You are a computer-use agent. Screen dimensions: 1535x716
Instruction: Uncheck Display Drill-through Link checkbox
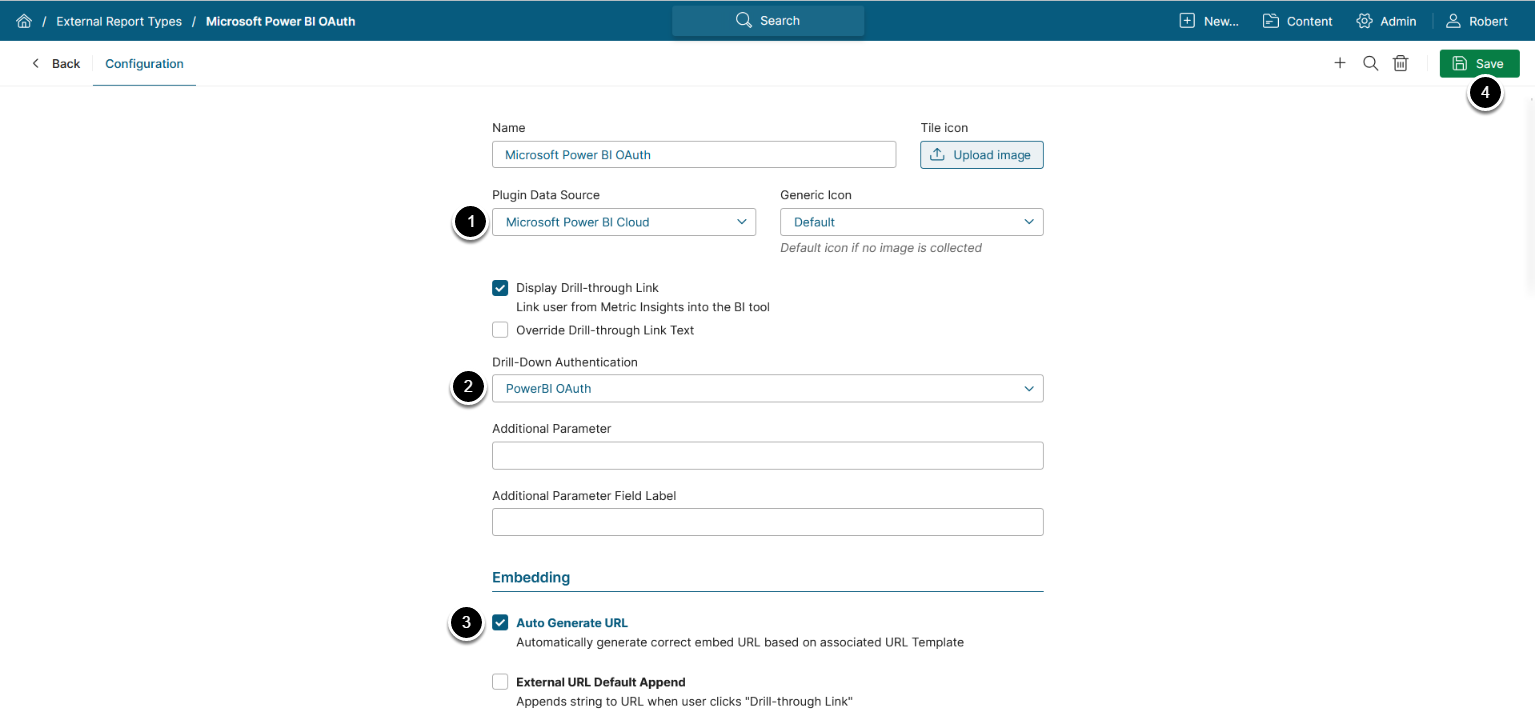(500, 288)
